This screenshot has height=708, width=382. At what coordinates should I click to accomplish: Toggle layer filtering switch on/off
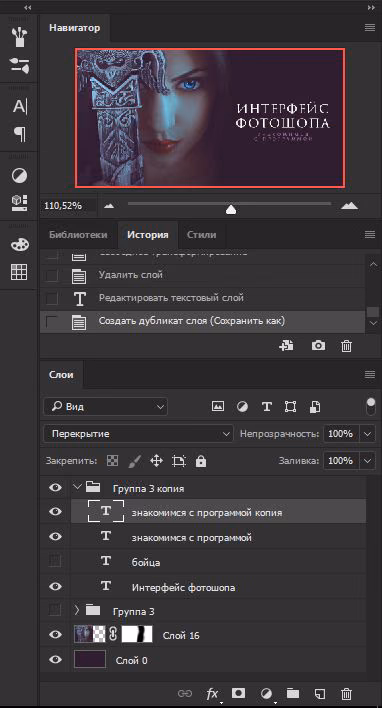(x=371, y=406)
